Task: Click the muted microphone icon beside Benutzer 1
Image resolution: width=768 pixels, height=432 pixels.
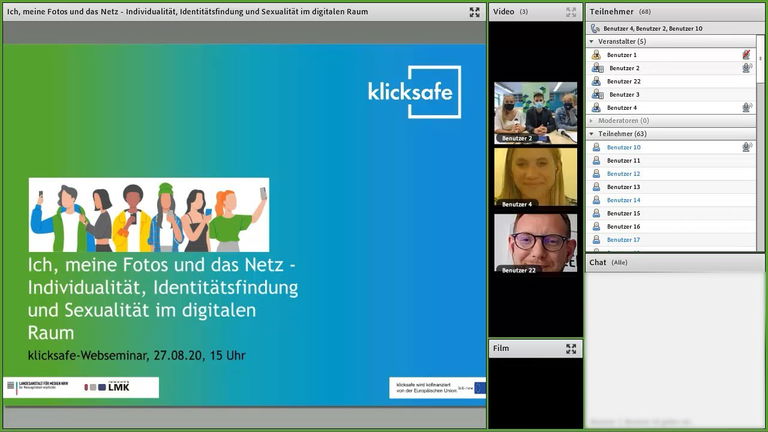Action: (x=746, y=55)
